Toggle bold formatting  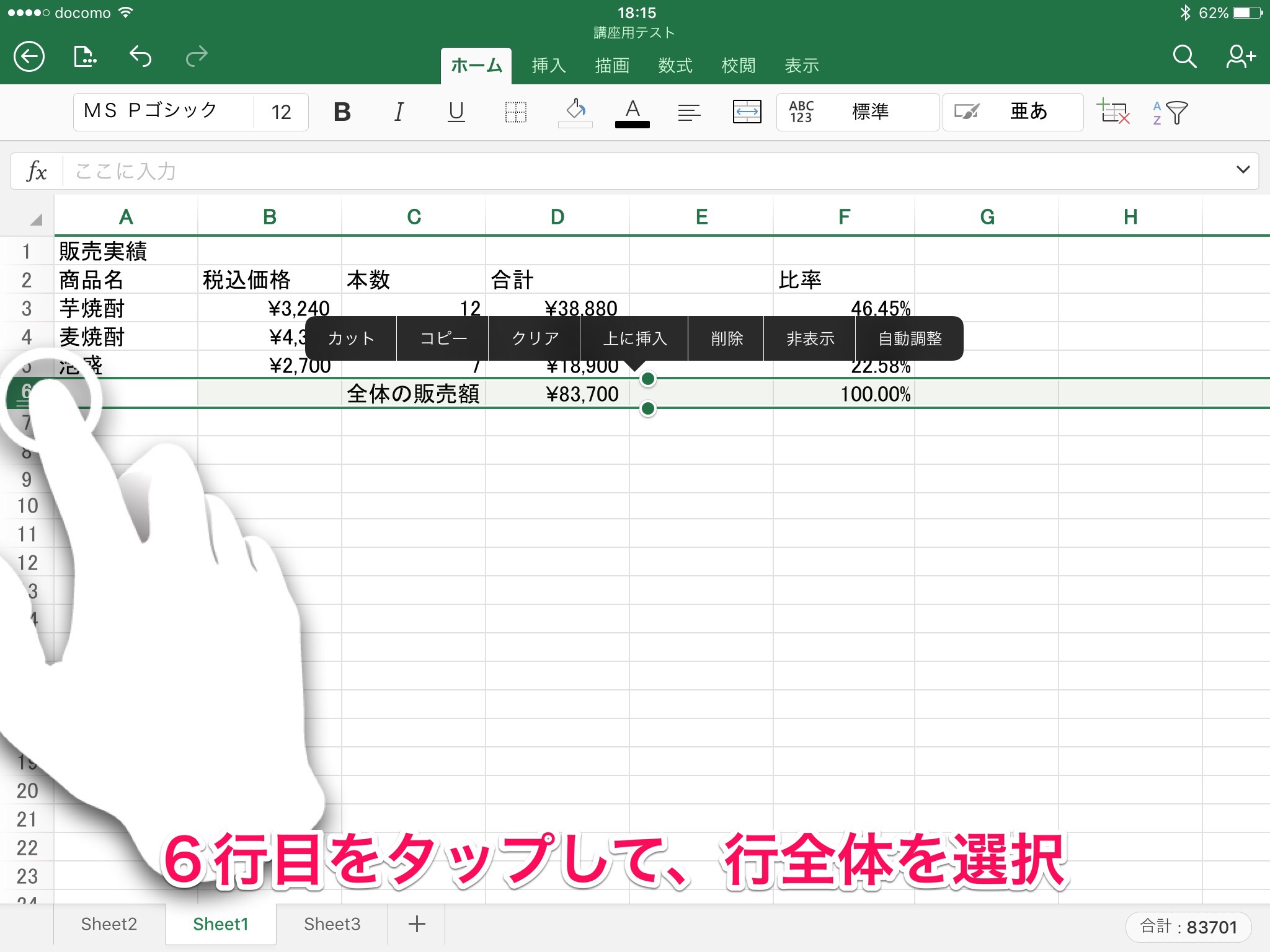342,112
